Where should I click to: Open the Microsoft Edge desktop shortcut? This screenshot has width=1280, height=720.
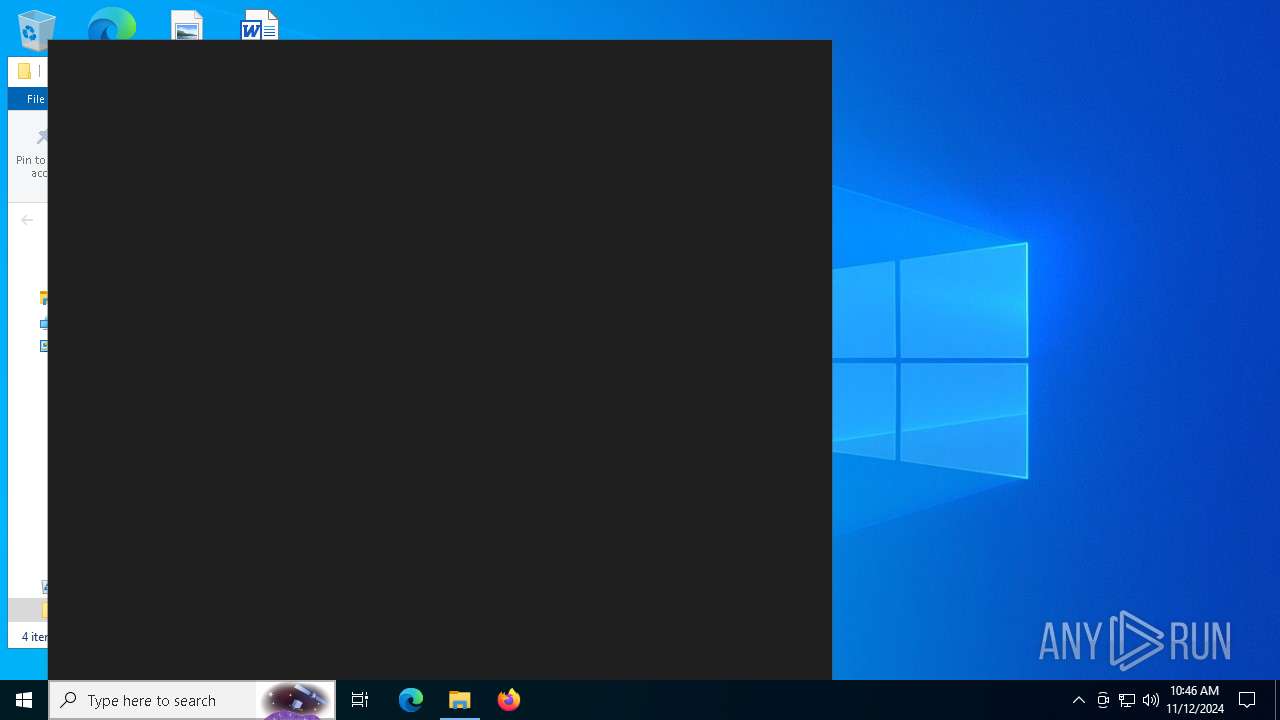pos(111,24)
